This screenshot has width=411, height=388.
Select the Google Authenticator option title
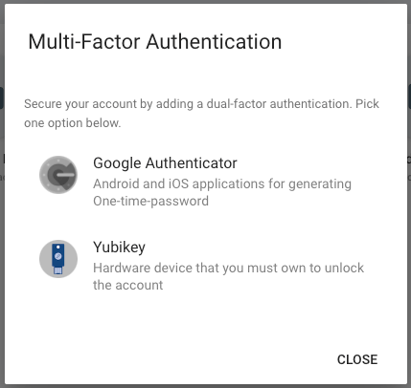[x=165, y=163]
